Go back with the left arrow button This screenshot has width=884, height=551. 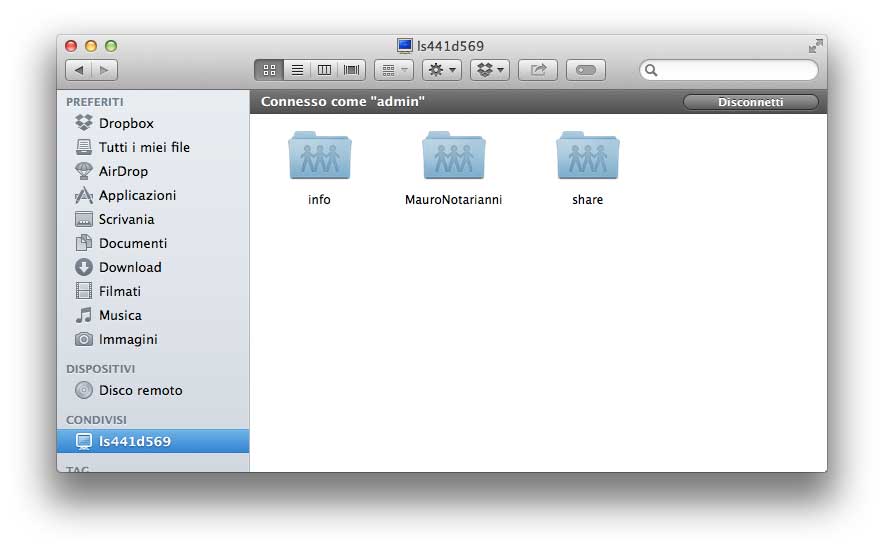pos(79,70)
